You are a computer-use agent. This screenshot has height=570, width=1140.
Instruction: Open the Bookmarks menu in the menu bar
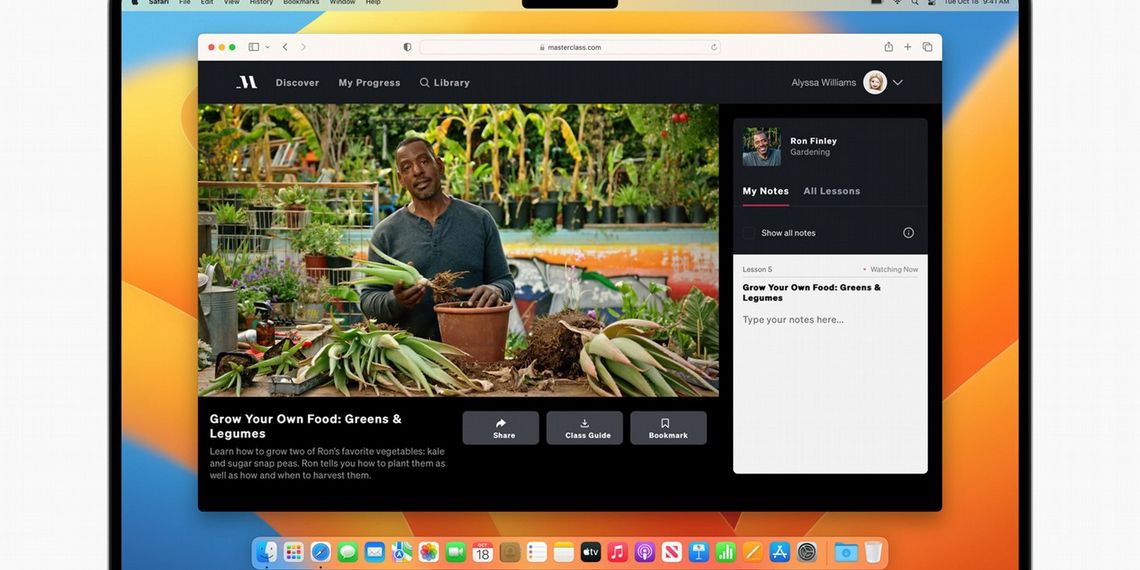301,3
